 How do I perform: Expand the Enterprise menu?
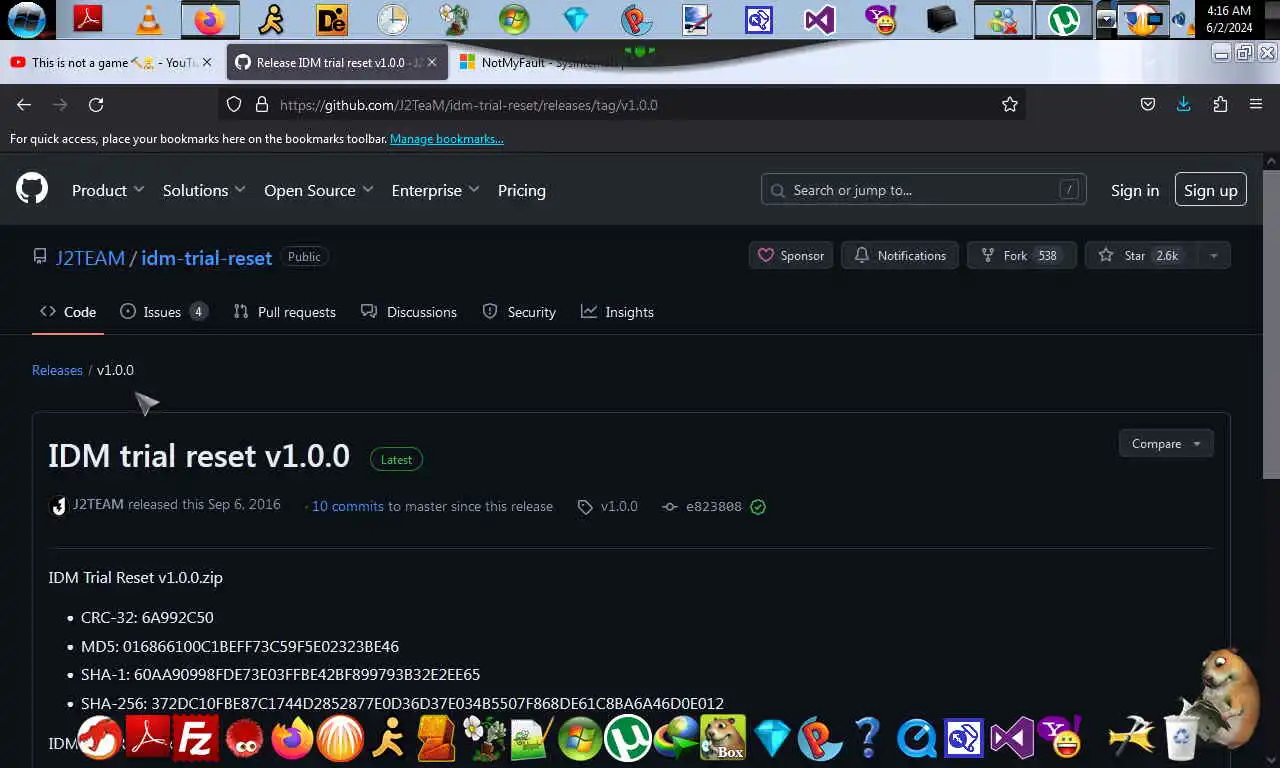tap(436, 190)
